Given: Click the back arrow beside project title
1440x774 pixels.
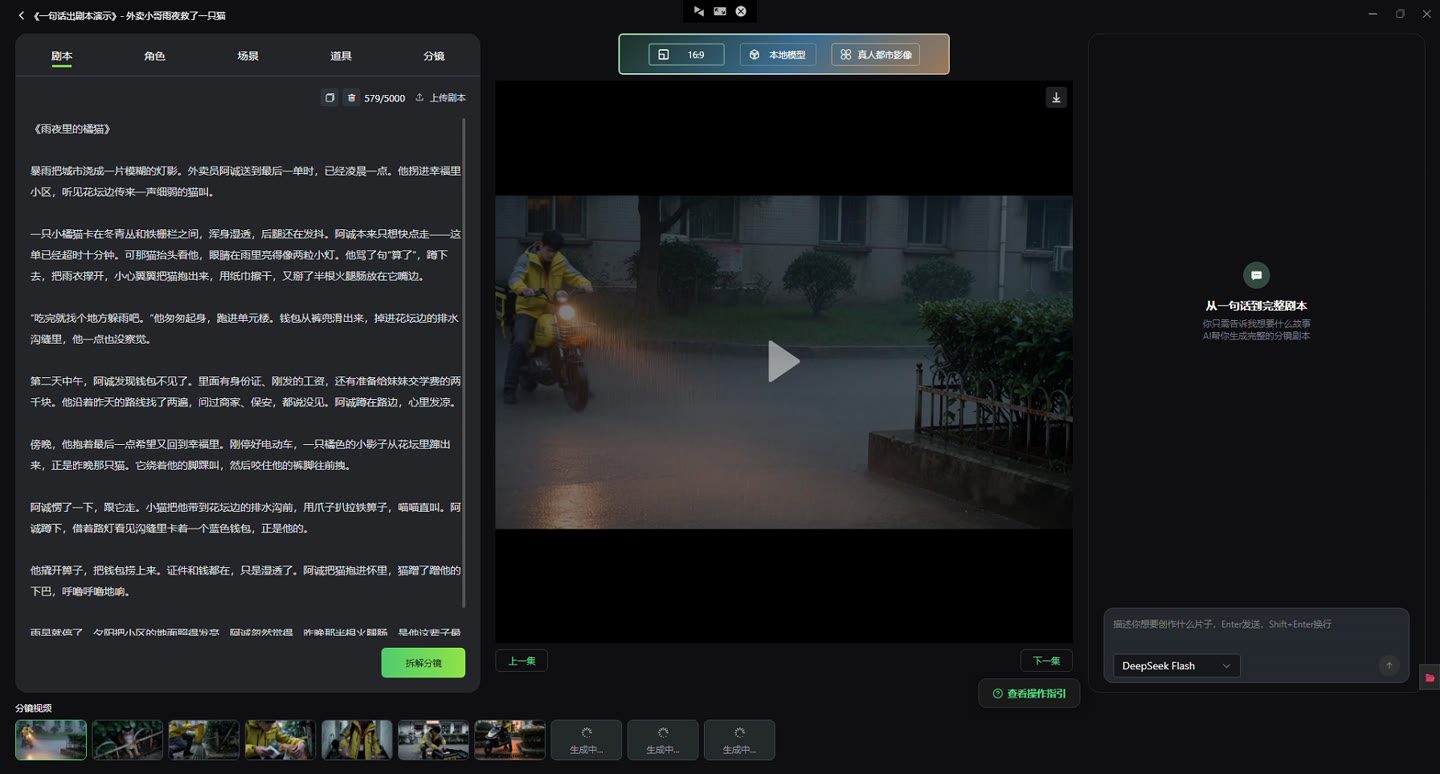Looking at the screenshot, I should (21, 15).
